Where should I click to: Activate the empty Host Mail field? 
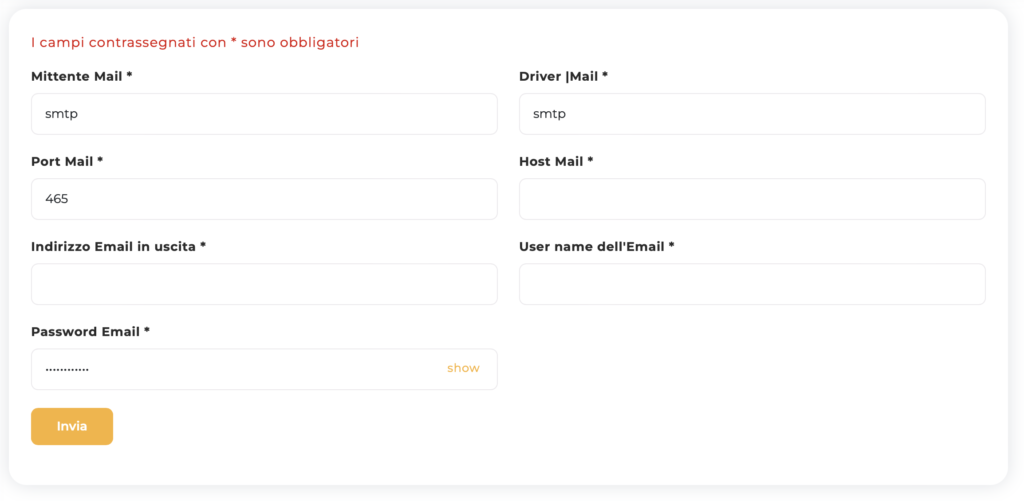click(x=752, y=199)
